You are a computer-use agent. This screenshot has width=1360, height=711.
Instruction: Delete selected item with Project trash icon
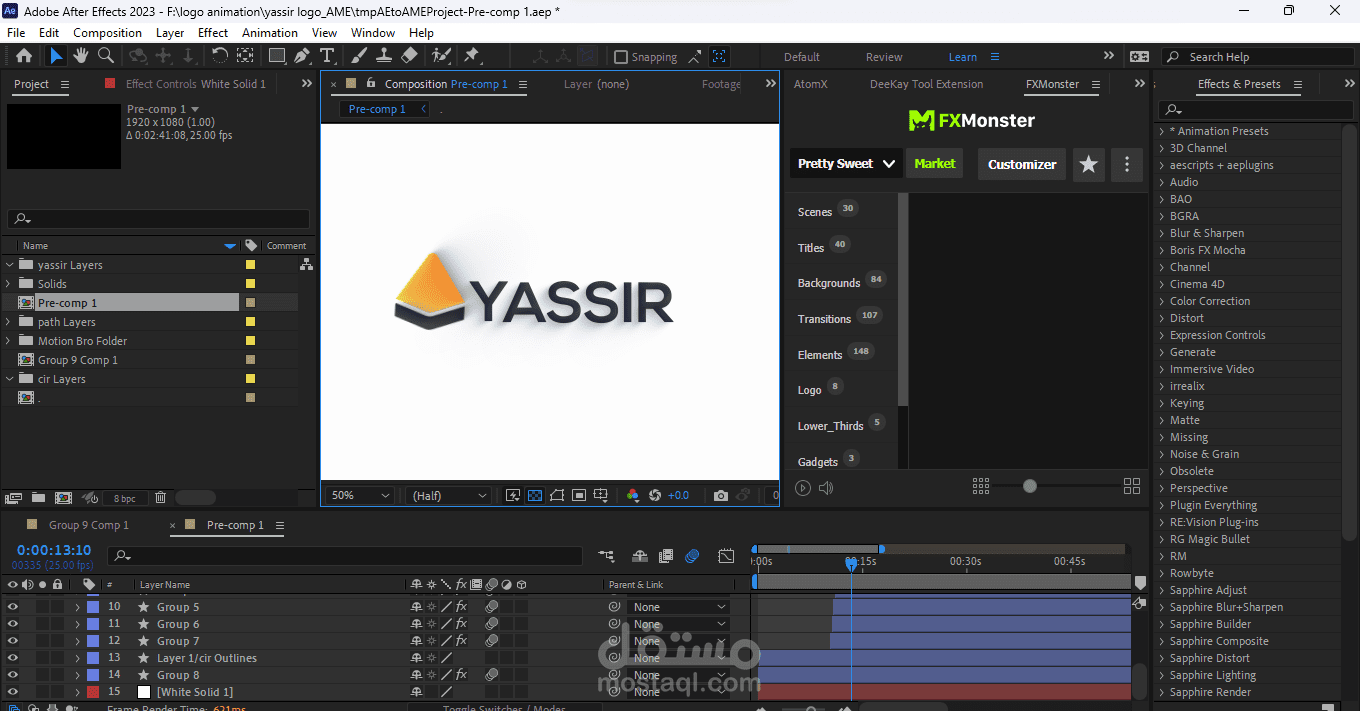point(160,497)
